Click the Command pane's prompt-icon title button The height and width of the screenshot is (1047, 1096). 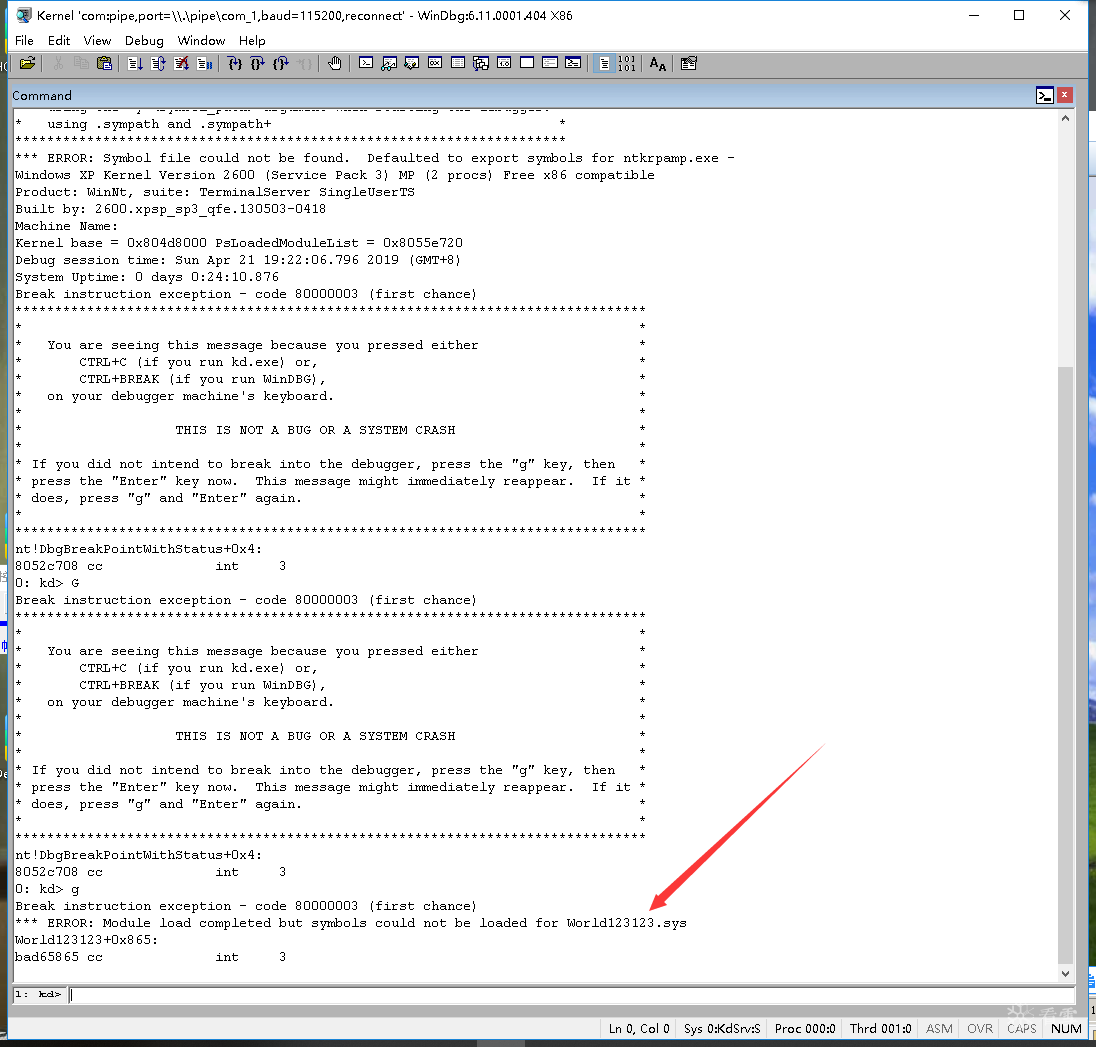pyautogui.click(x=1045, y=96)
